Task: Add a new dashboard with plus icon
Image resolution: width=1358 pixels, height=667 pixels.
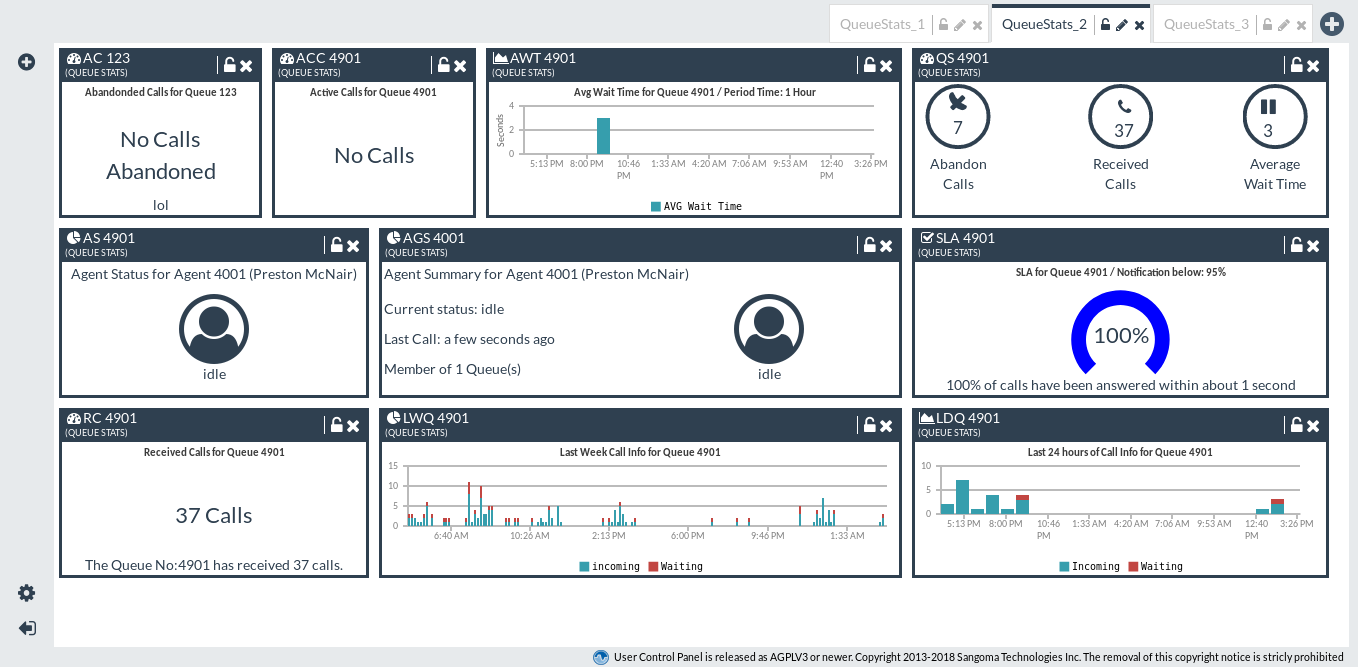Action: click(1331, 24)
